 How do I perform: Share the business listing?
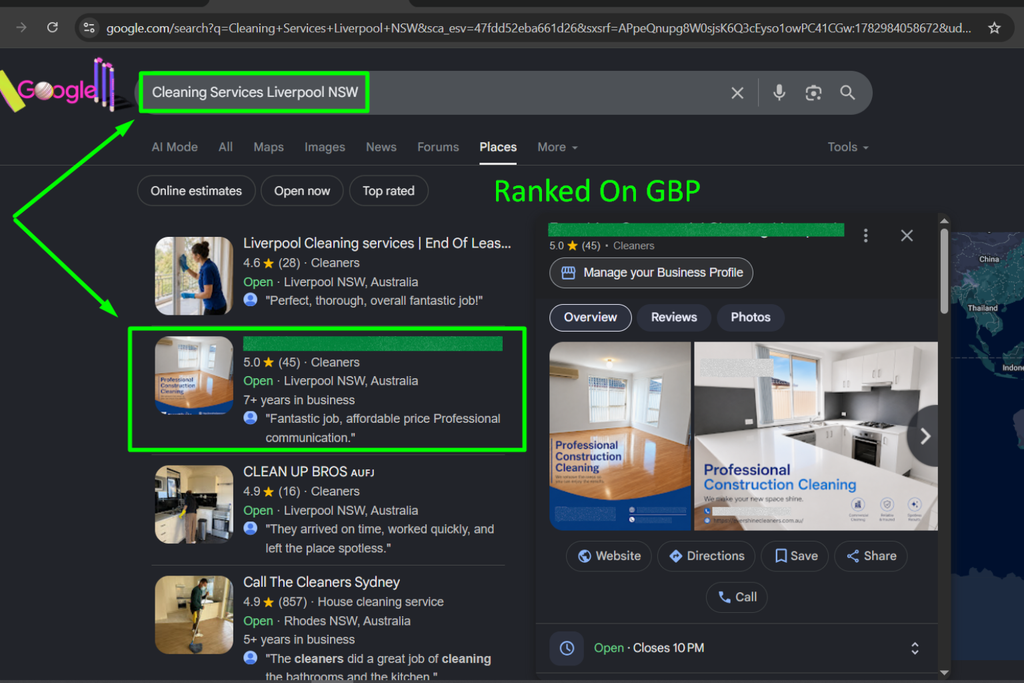pyautogui.click(x=871, y=556)
